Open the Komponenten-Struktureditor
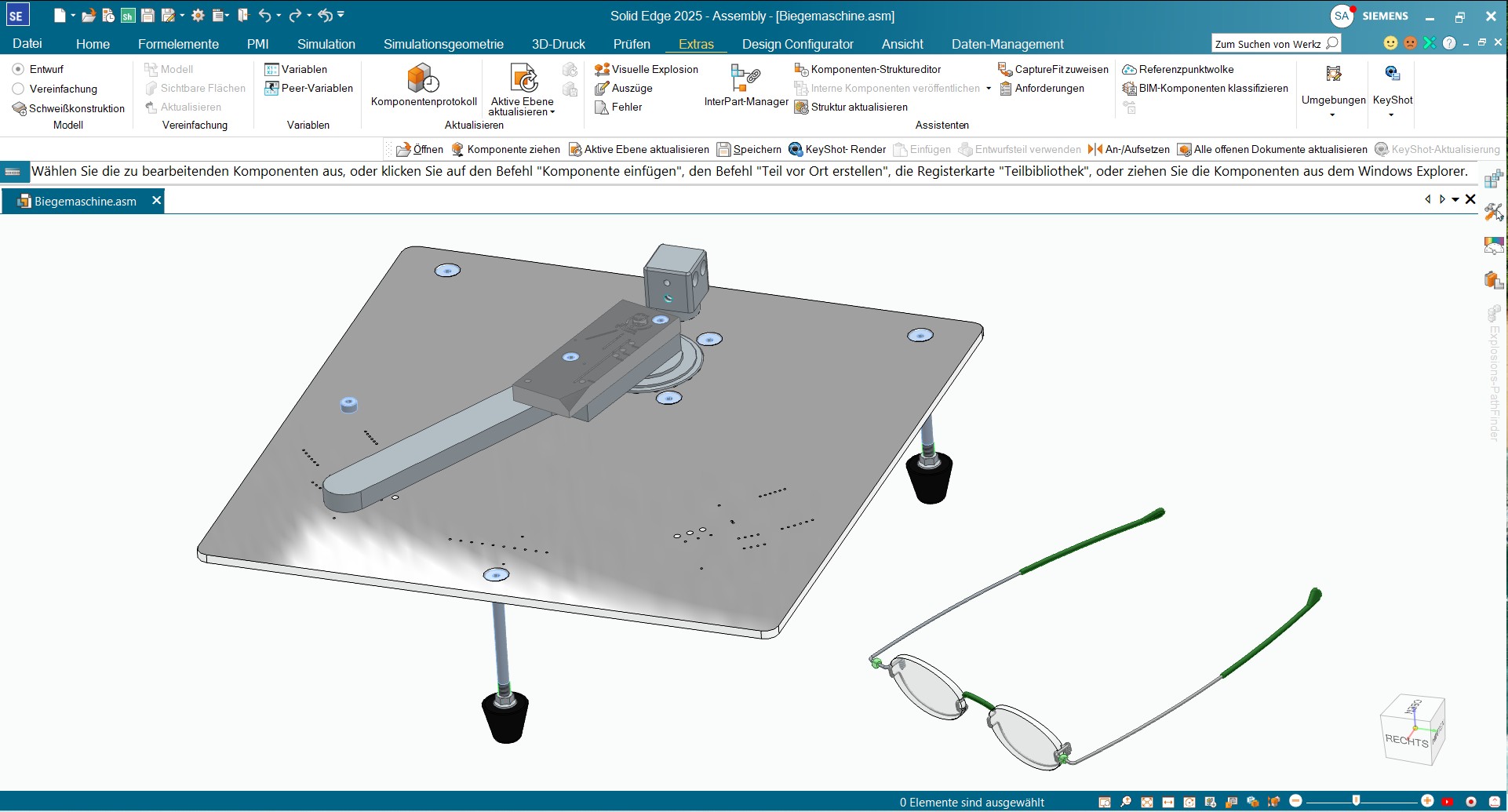 point(867,69)
